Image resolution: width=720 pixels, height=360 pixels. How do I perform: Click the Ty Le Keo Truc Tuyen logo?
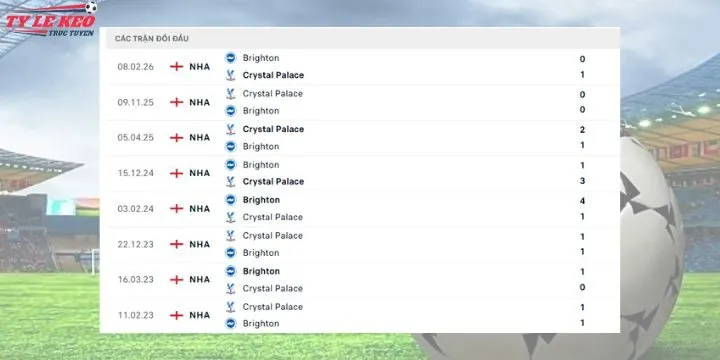point(51,20)
